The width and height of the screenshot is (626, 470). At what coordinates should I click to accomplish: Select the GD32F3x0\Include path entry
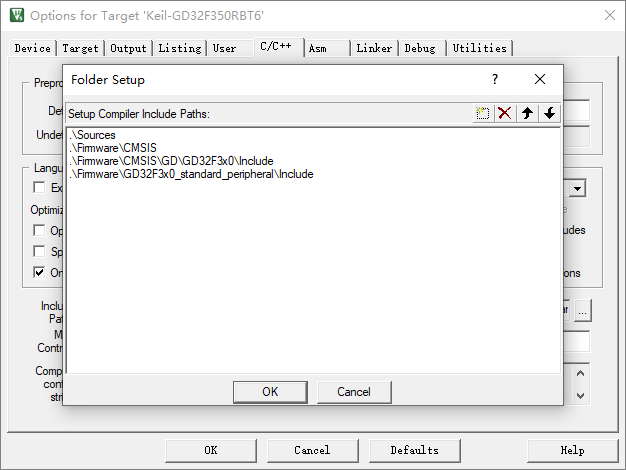click(x=172, y=161)
